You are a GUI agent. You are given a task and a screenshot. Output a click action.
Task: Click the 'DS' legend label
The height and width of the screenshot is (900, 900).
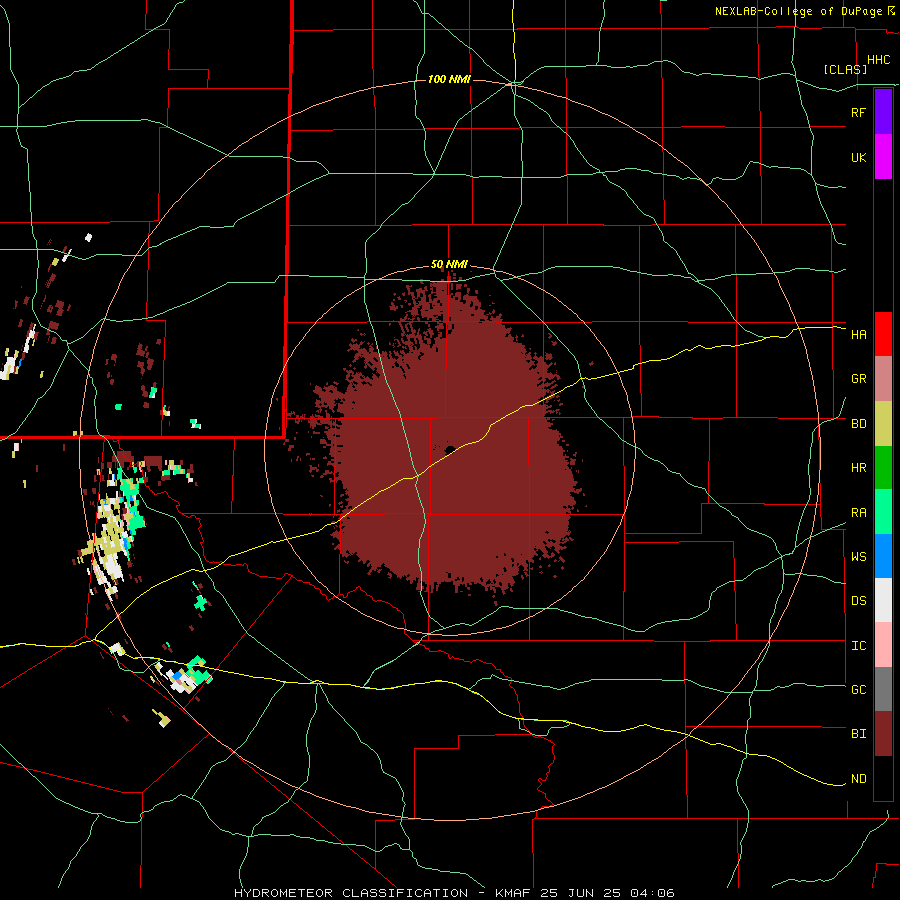coord(858,601)
